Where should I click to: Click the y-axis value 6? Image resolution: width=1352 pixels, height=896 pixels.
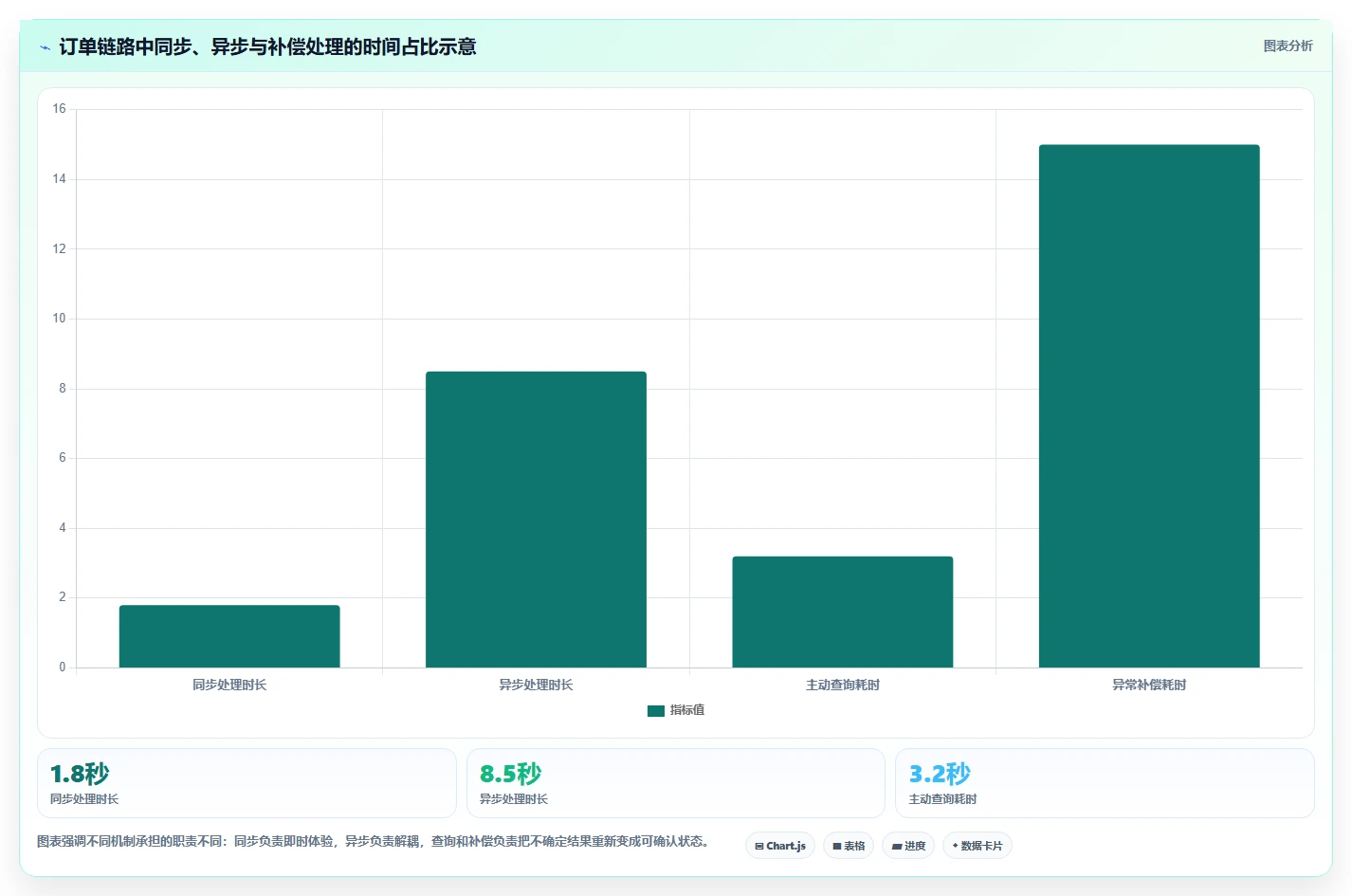(63, 458)
